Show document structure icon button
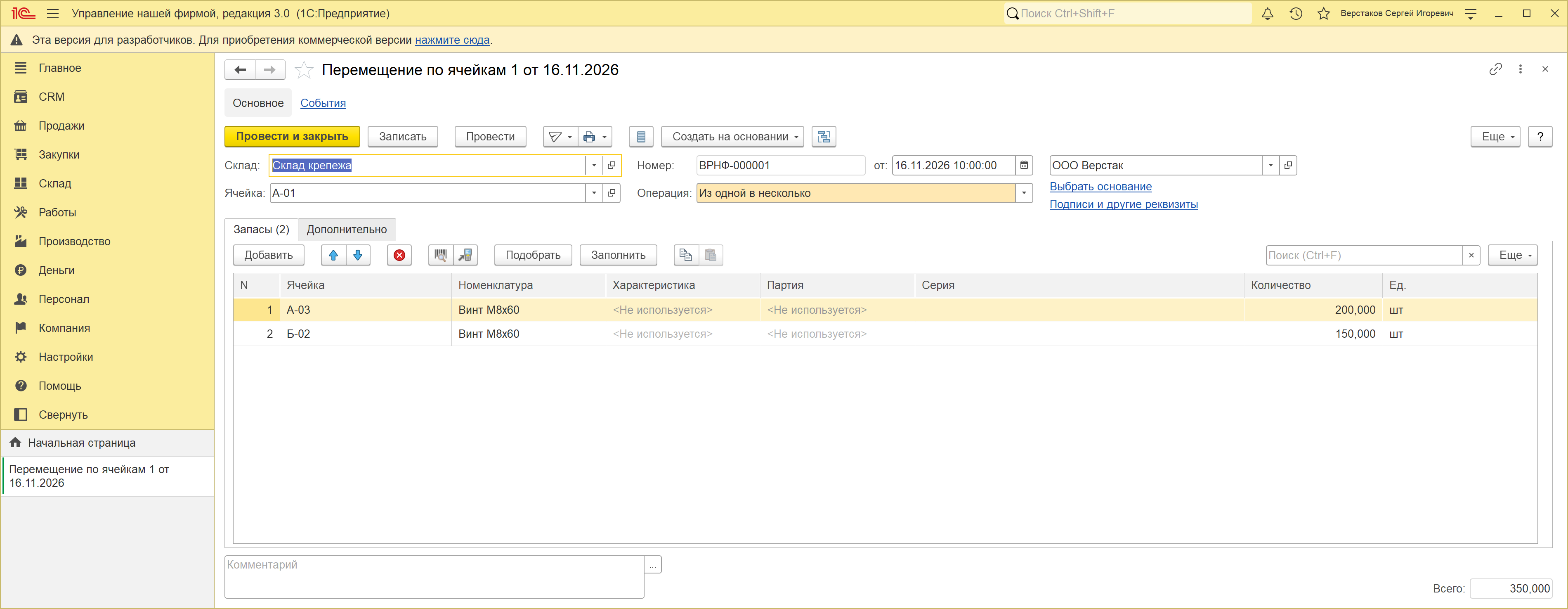Screen dimensions: 1568x609 click(824, 136)
